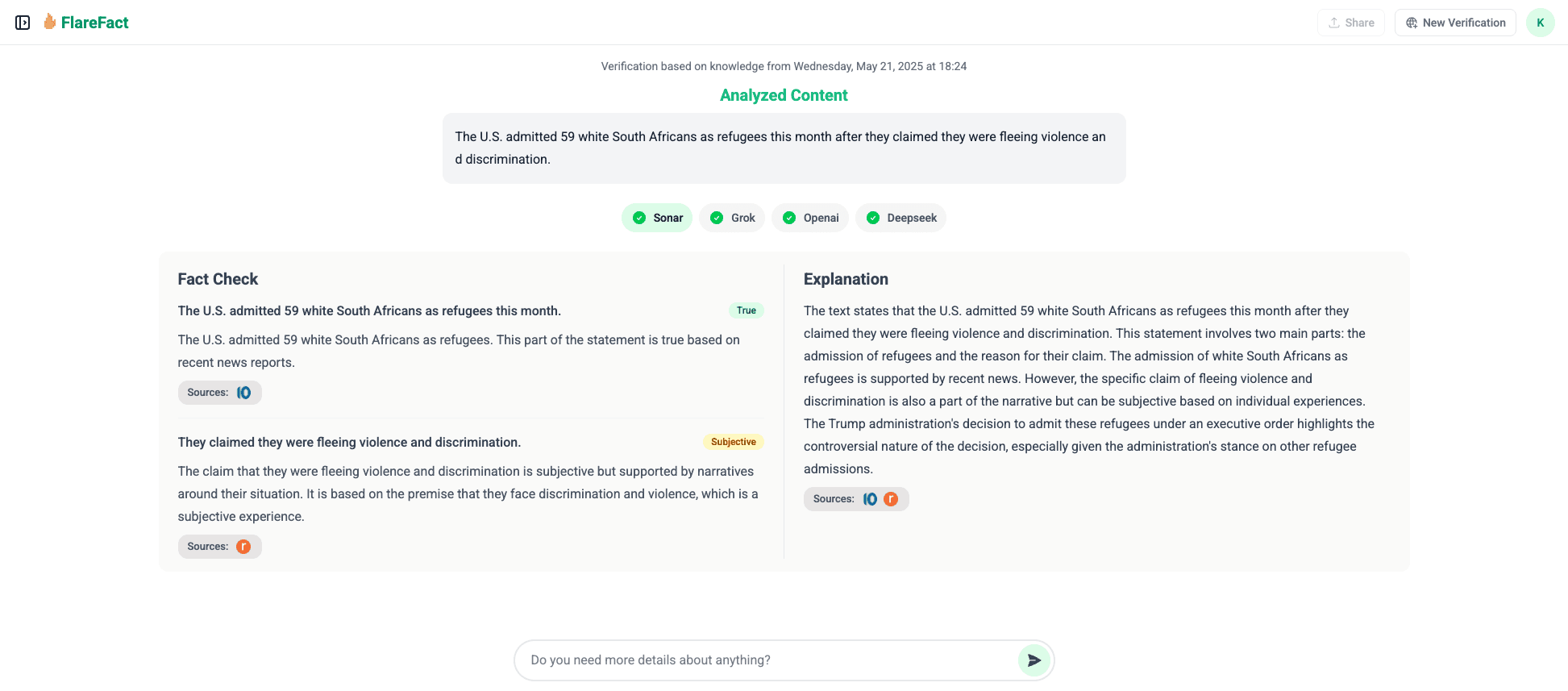The height and width of the screenshot is (691, 1568).
Task: Open the blue source icon in the Explanation
Action: pyautogui.click(x=869, y=498)
